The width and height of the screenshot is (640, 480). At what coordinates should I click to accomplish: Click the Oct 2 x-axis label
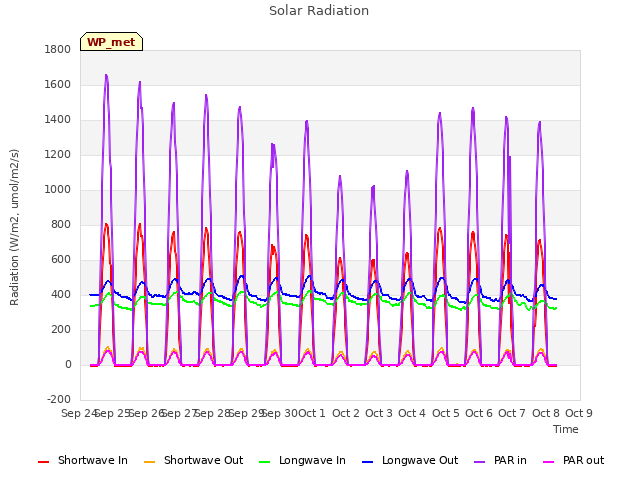click(346, 413)
